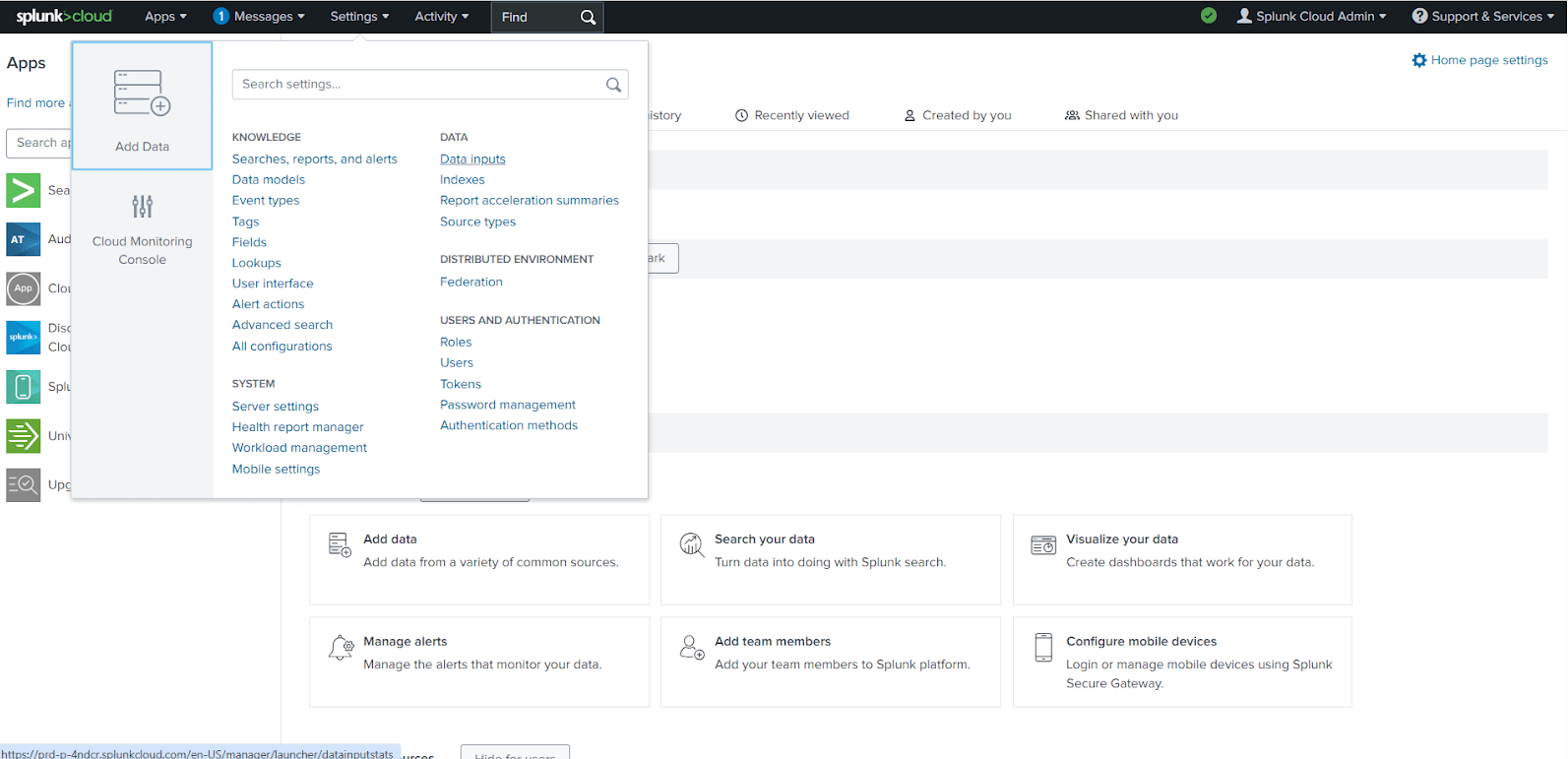1568x759 pixels.
Task: Click the Search apps input field
Action: [x=39, y=143]
